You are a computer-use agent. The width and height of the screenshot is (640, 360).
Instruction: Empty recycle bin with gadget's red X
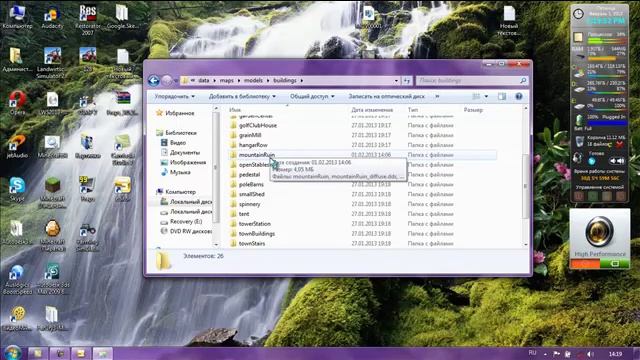620,144
